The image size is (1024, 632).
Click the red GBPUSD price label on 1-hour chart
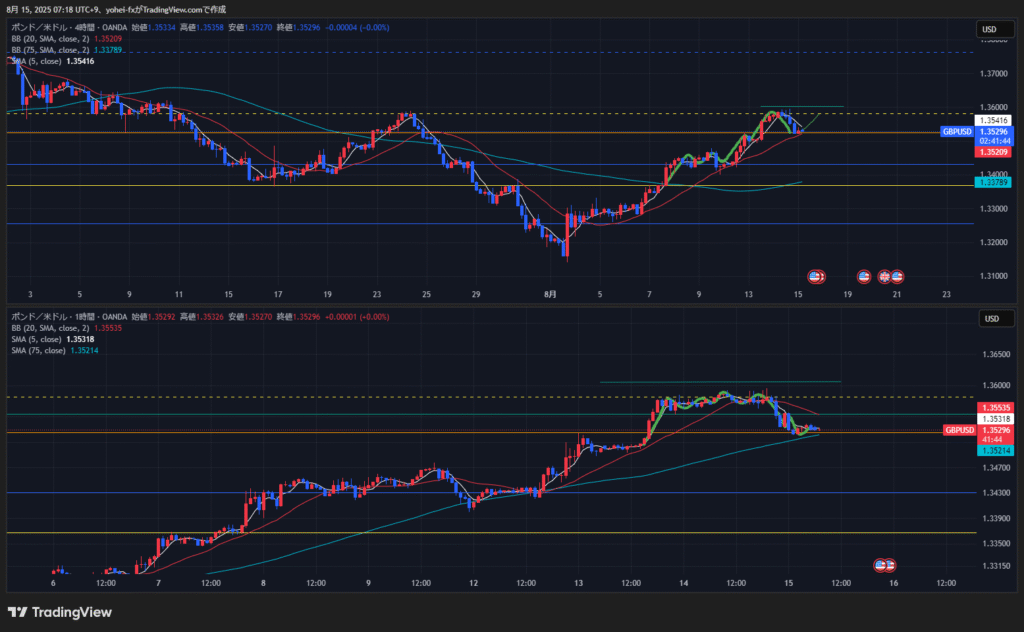point(957,430)
